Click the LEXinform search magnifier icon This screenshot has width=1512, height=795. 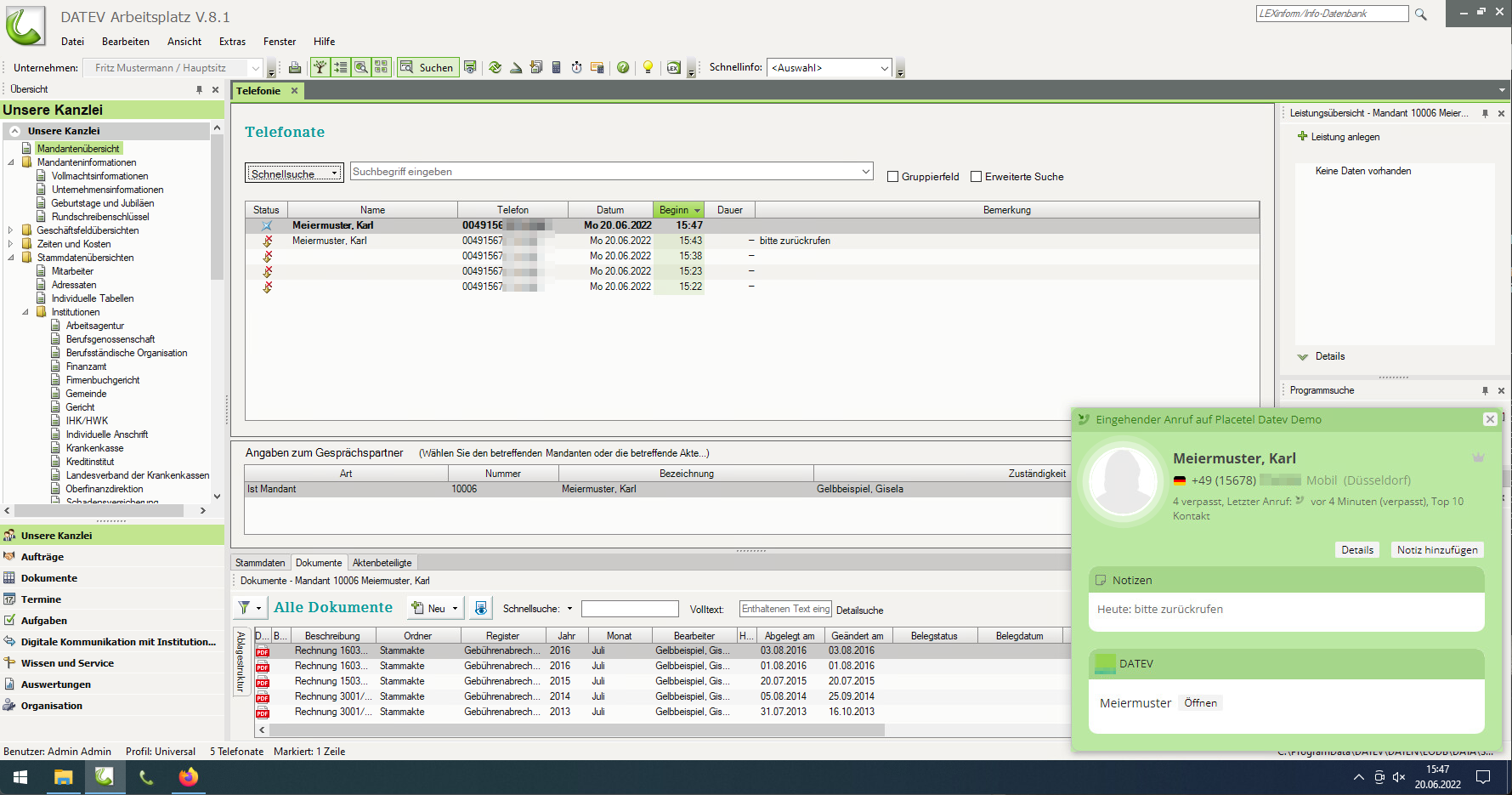point(1420,14)
